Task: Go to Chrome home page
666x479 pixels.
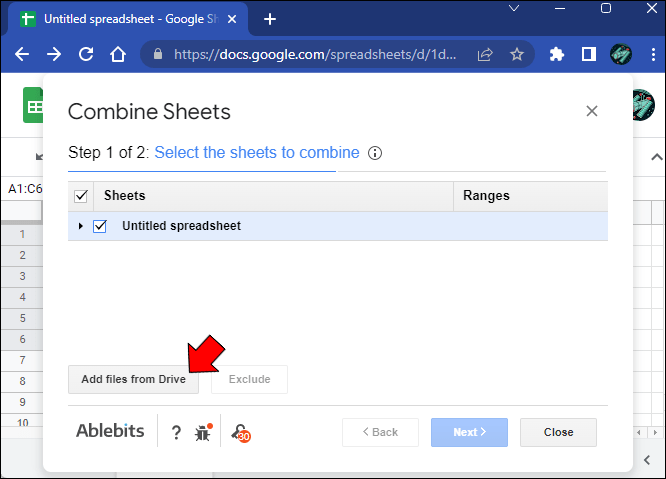Action: (x=118, y=54)
